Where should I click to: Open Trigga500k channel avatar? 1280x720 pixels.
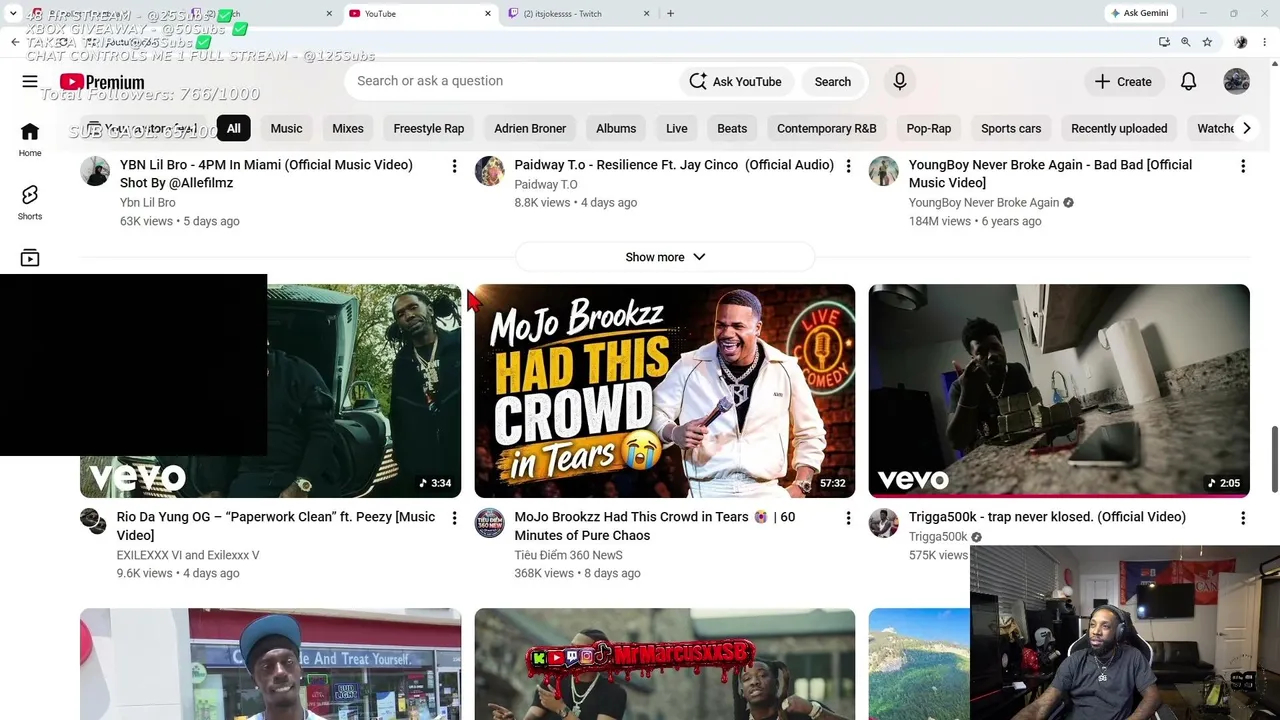tap(883, 523)
